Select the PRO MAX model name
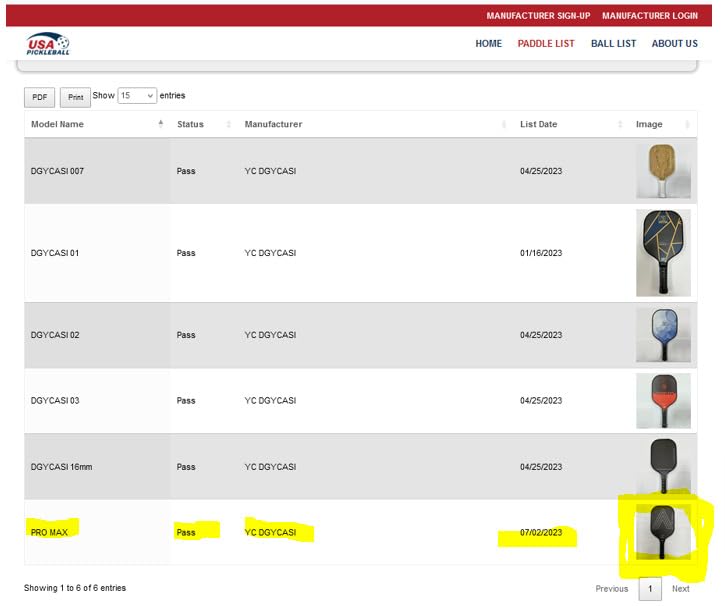This screenshot has height=606, width=725. coord(49,533)
